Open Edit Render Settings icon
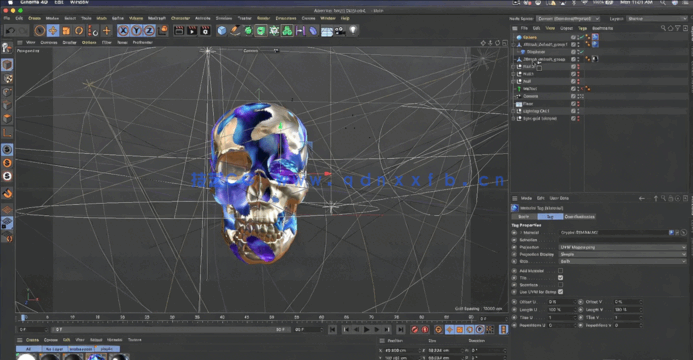Screen dimensions: 693x360 tap(206, 30)
